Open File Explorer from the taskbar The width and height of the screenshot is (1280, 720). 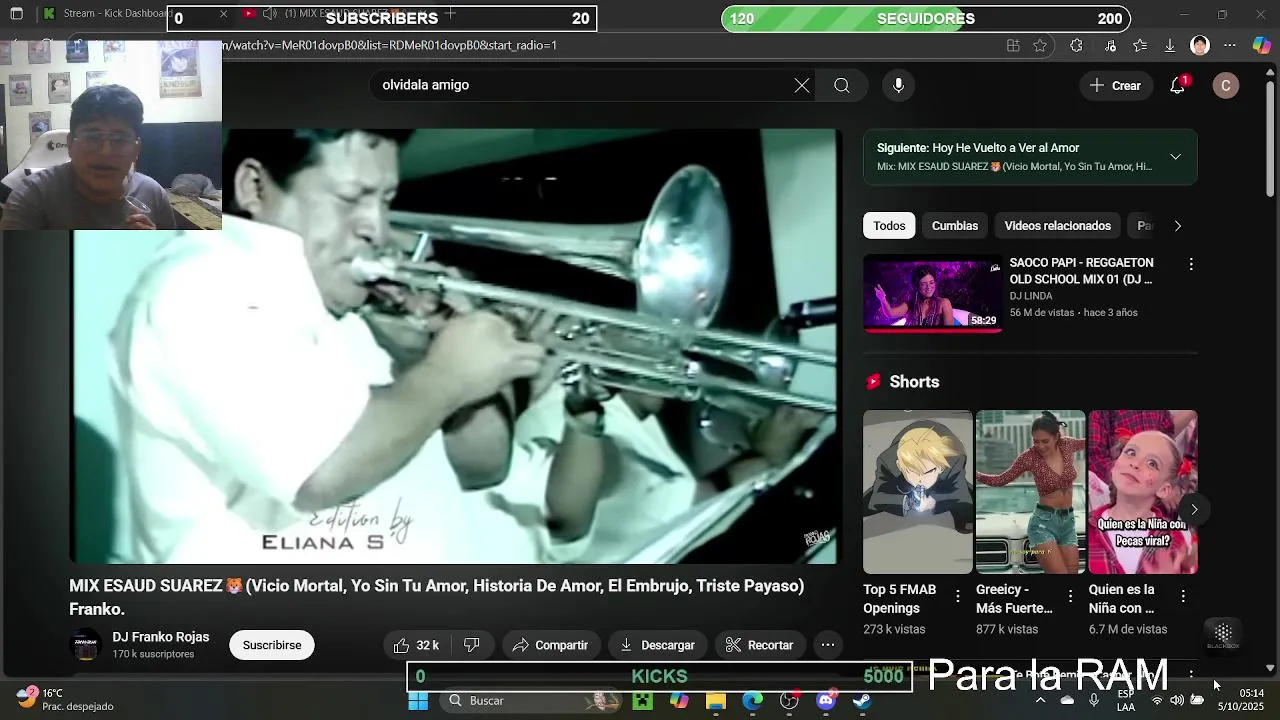716,701
